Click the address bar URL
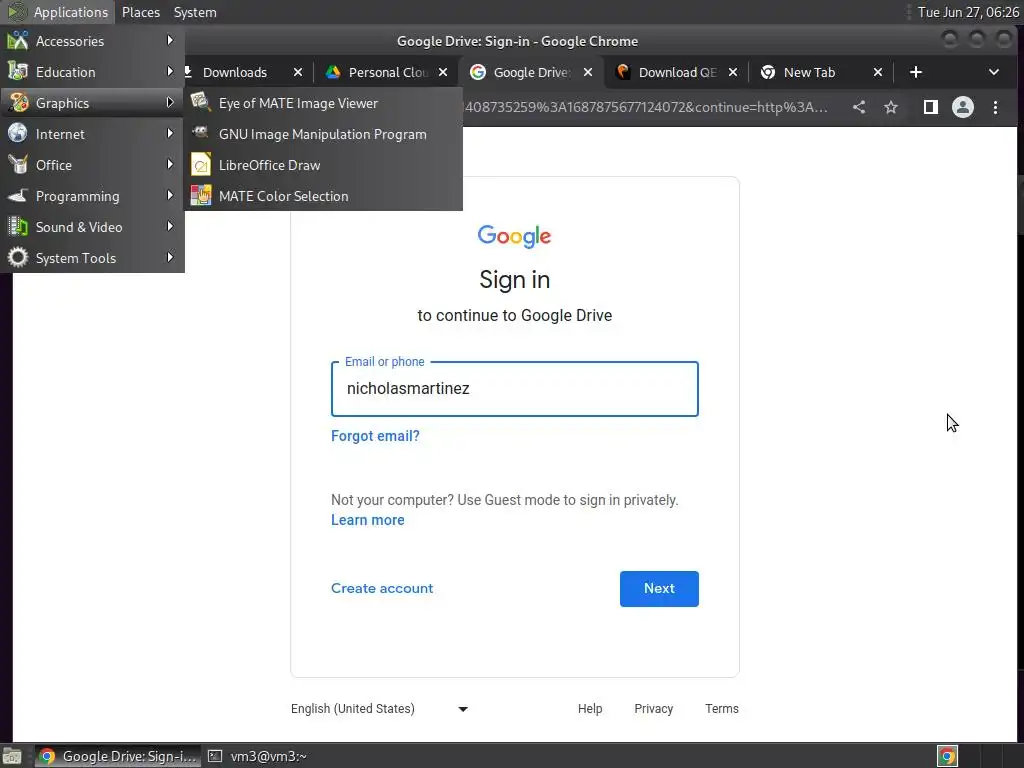1024x768 pixels. pyautogui.click(x=645, y=107)
